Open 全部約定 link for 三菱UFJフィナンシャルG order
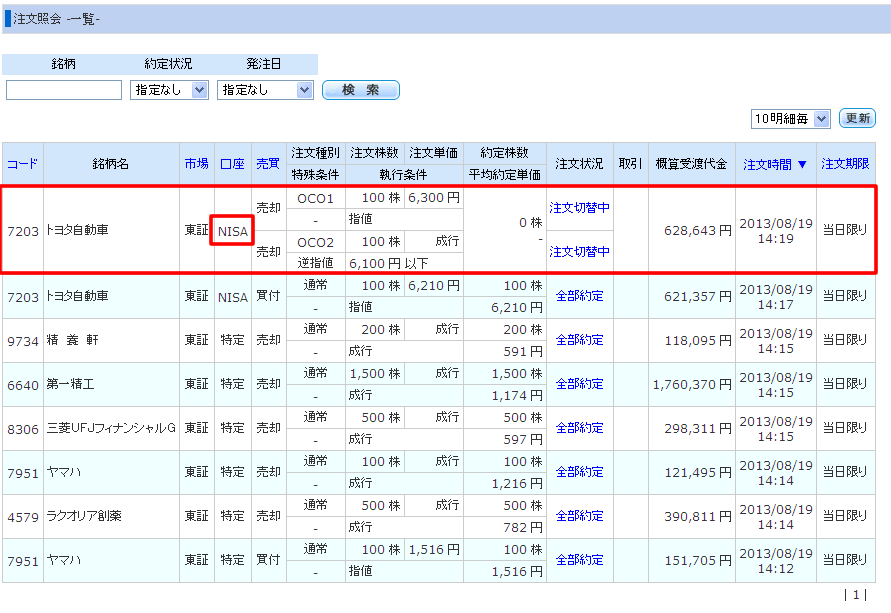Screen dimensions: 891x613 (x=580, y=428)
